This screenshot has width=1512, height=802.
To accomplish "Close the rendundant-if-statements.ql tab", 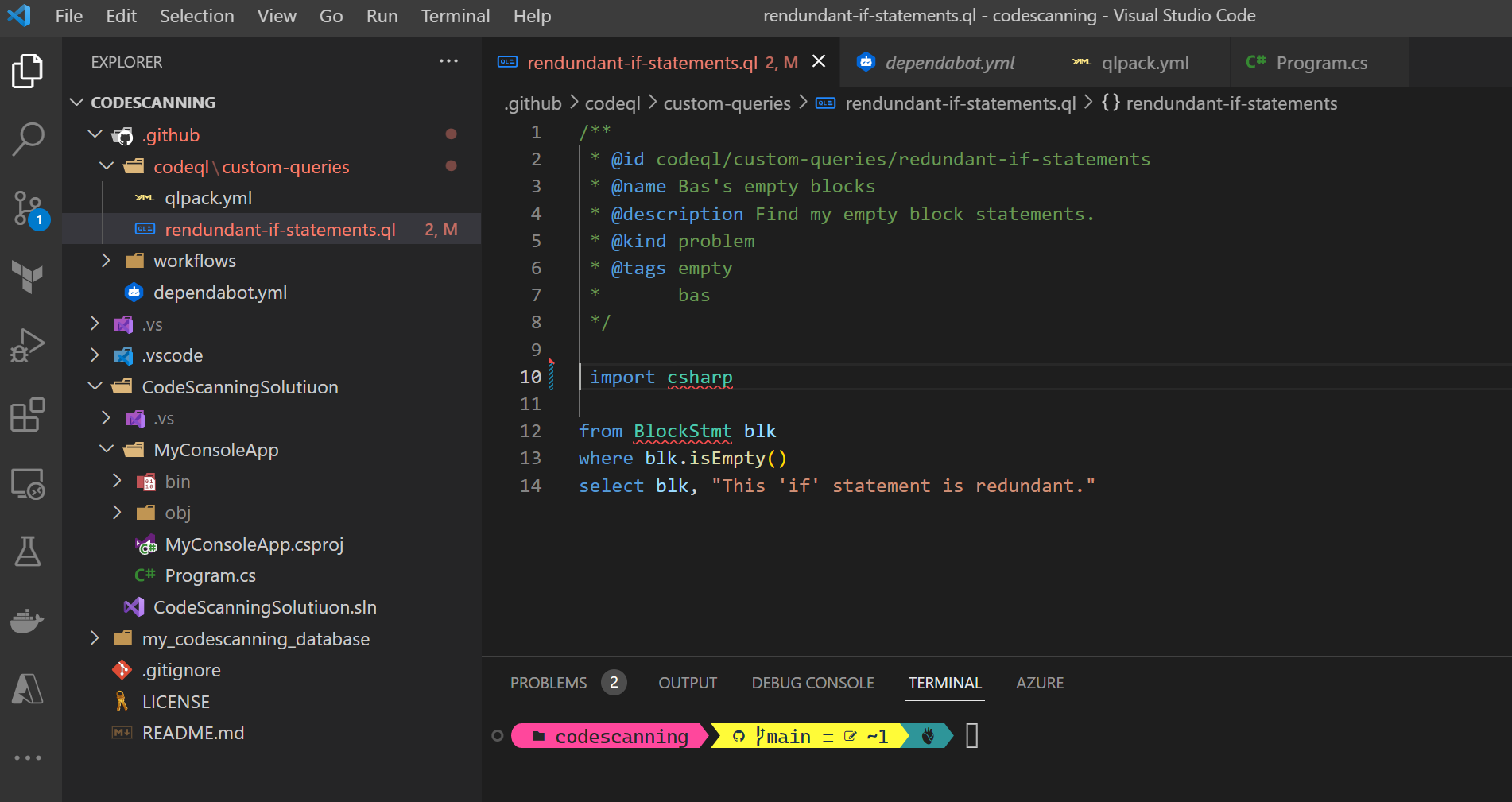I will pos(819,61).
